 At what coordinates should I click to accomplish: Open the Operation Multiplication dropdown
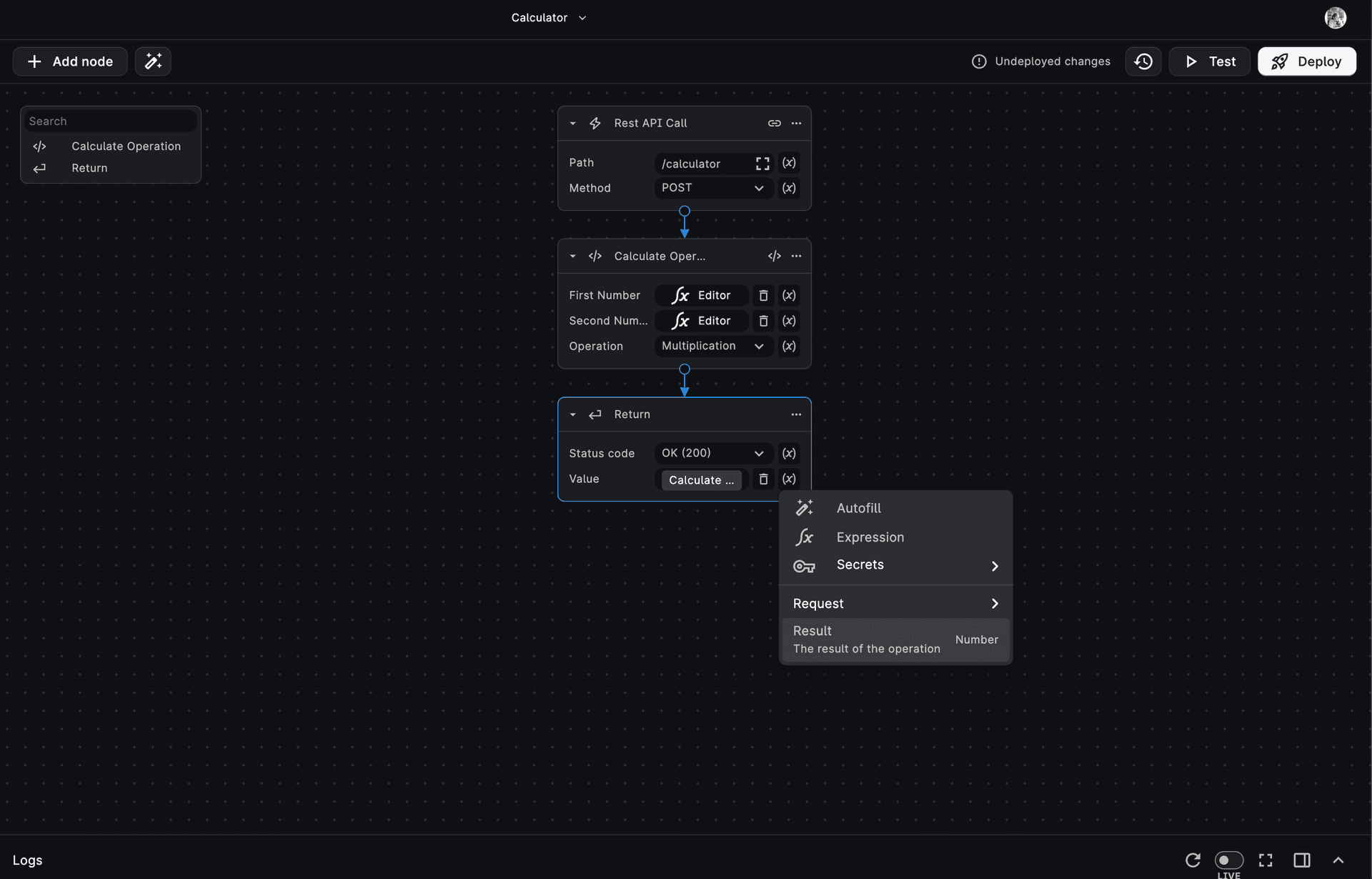712,346
